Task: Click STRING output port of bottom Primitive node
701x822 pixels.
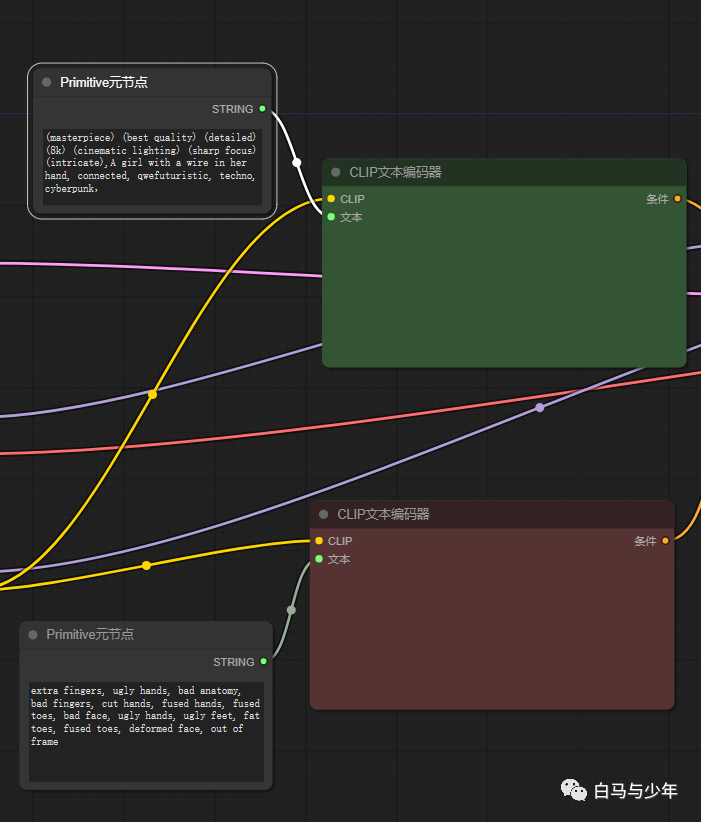Action: pyautogui.click(x=264, y=661)
